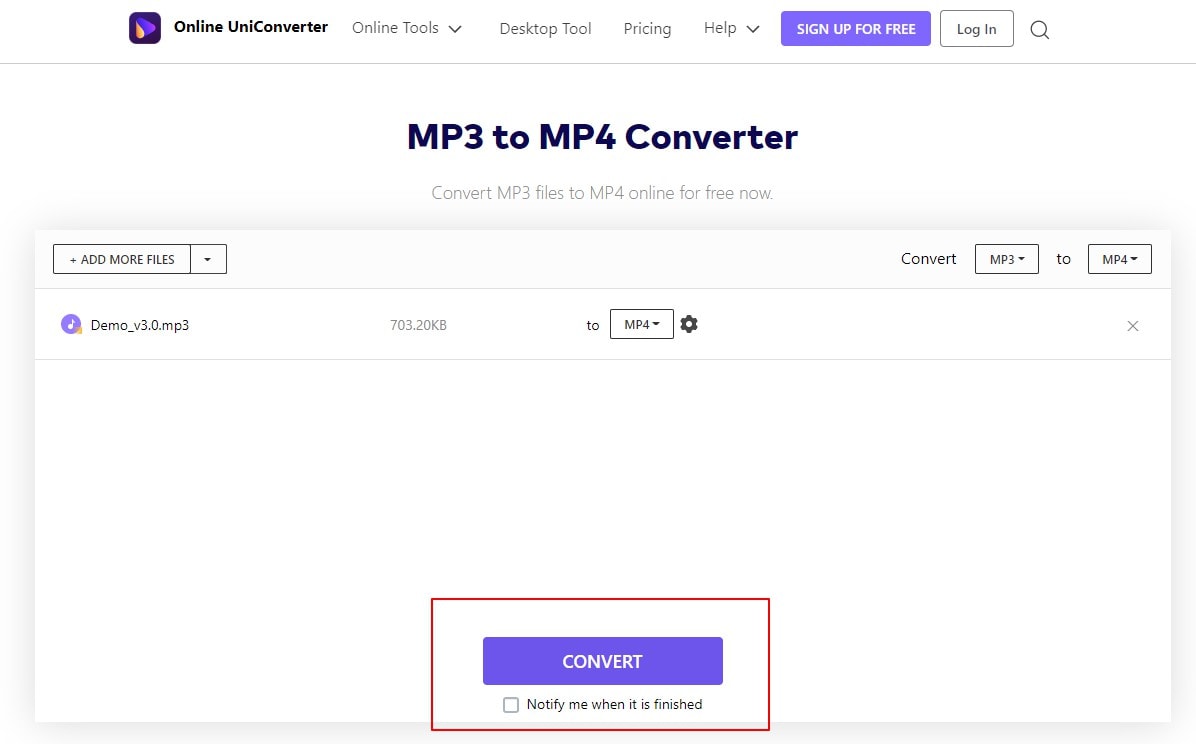Click the Online UniConverter brand name
The width and height of the screenshot is (1196, 744).
pos(251,27)
